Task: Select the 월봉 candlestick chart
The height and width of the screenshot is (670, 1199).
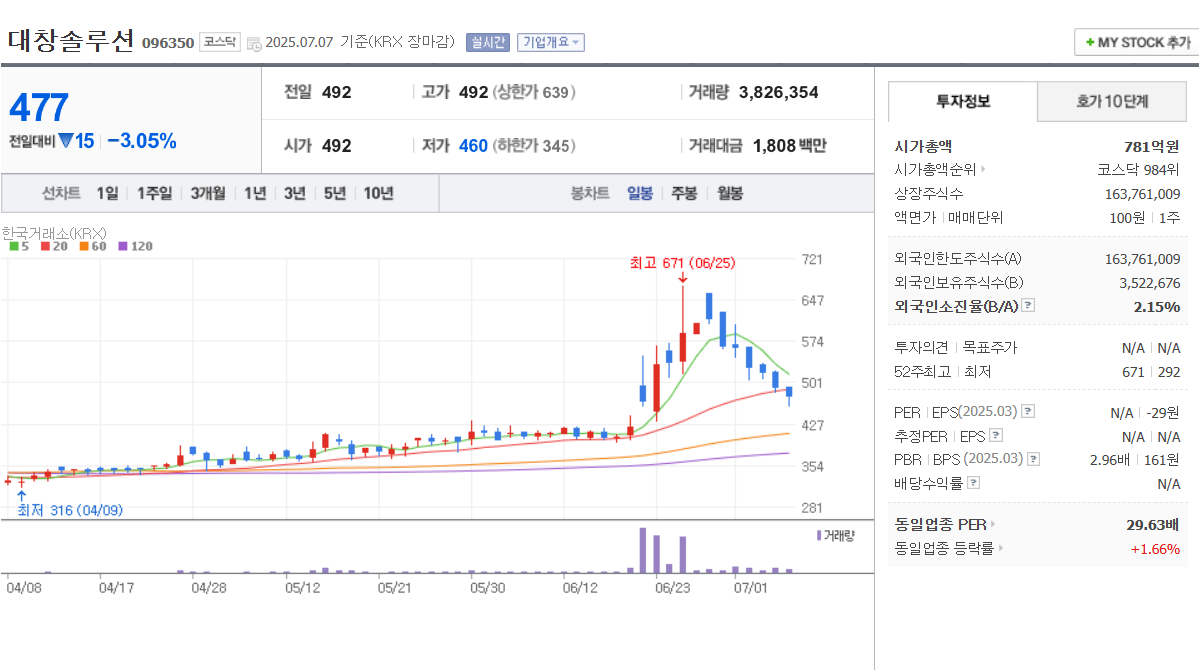Action: point(730,193)
